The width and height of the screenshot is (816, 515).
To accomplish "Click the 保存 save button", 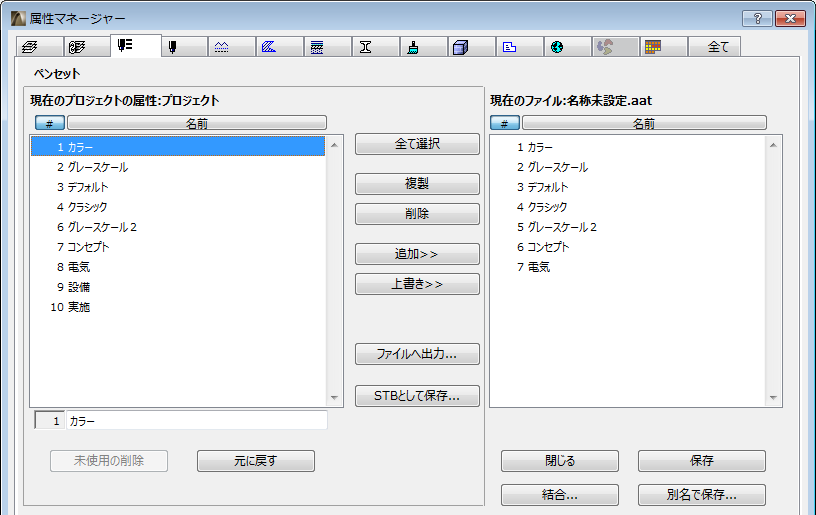I will [702, 461].
